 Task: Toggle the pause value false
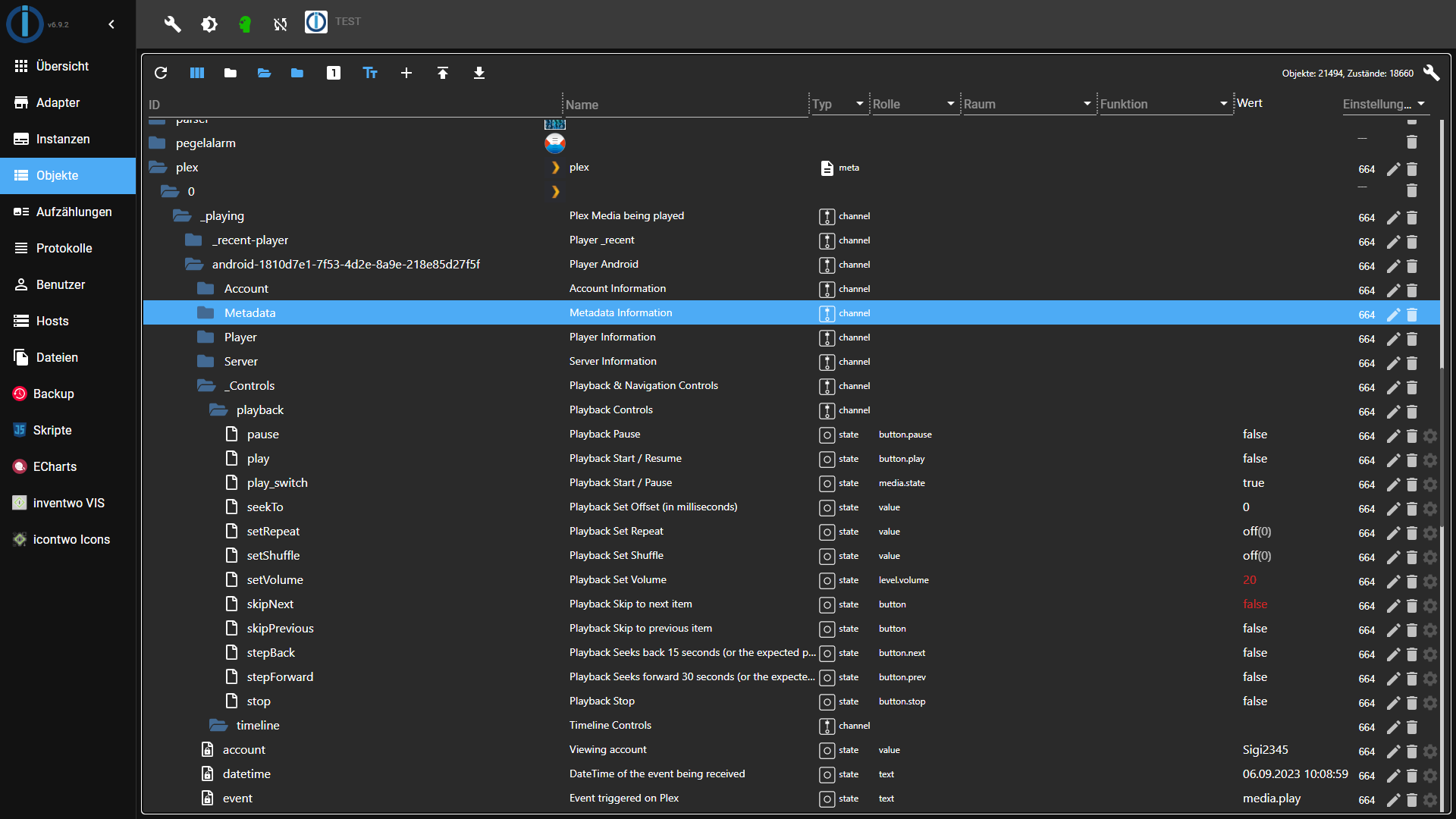[x=1255, y=435]
